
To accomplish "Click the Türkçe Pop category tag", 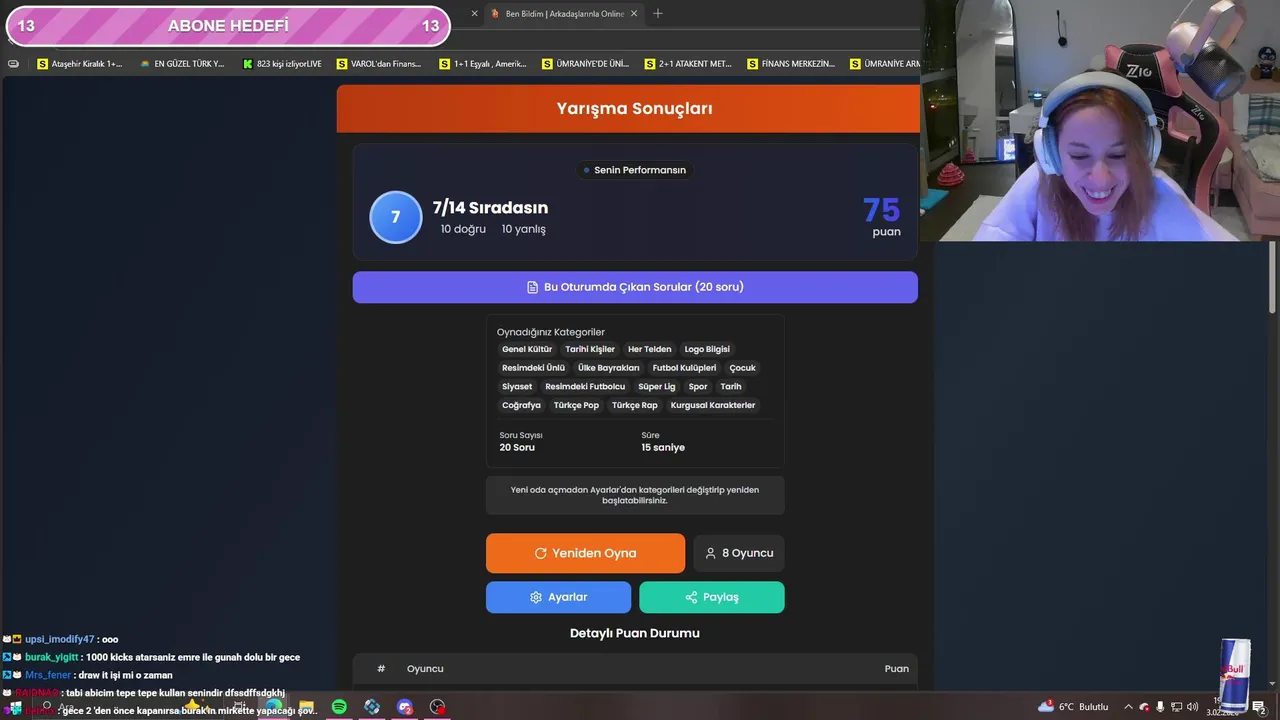I will pyautogui.click(x=576, y=405).
